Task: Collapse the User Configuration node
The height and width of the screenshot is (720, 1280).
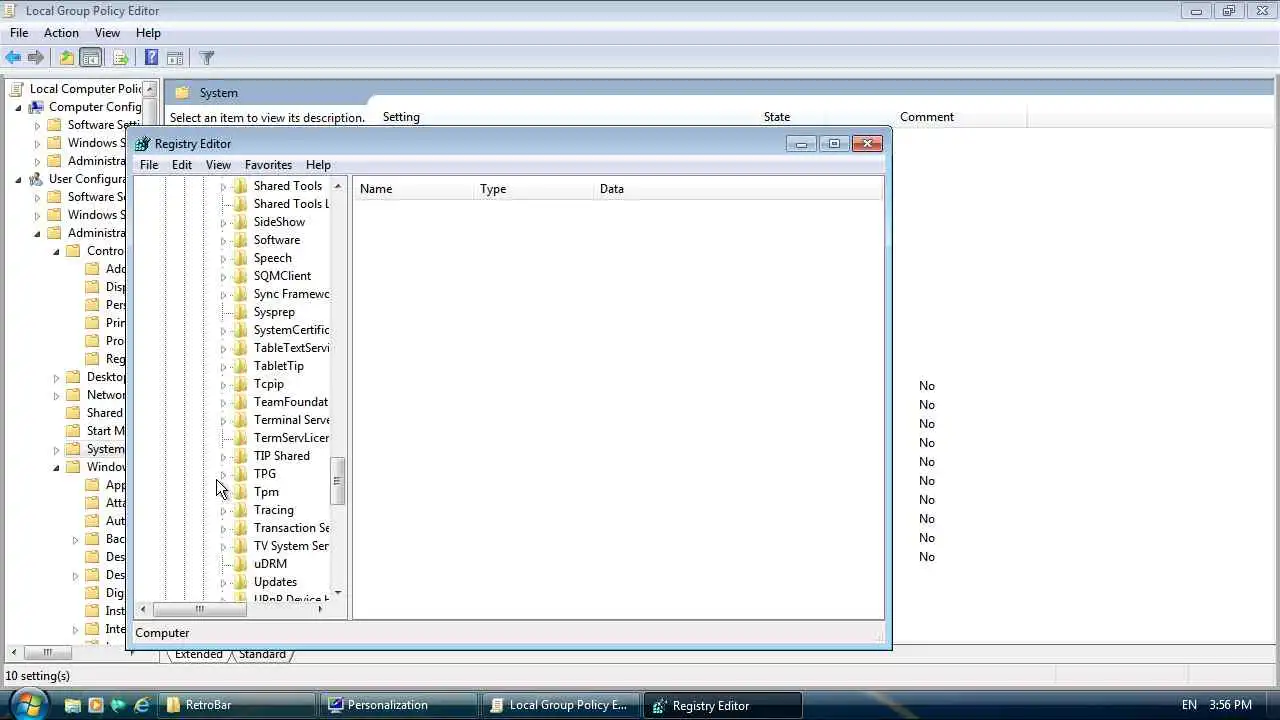Action: [x=18, y=179]
